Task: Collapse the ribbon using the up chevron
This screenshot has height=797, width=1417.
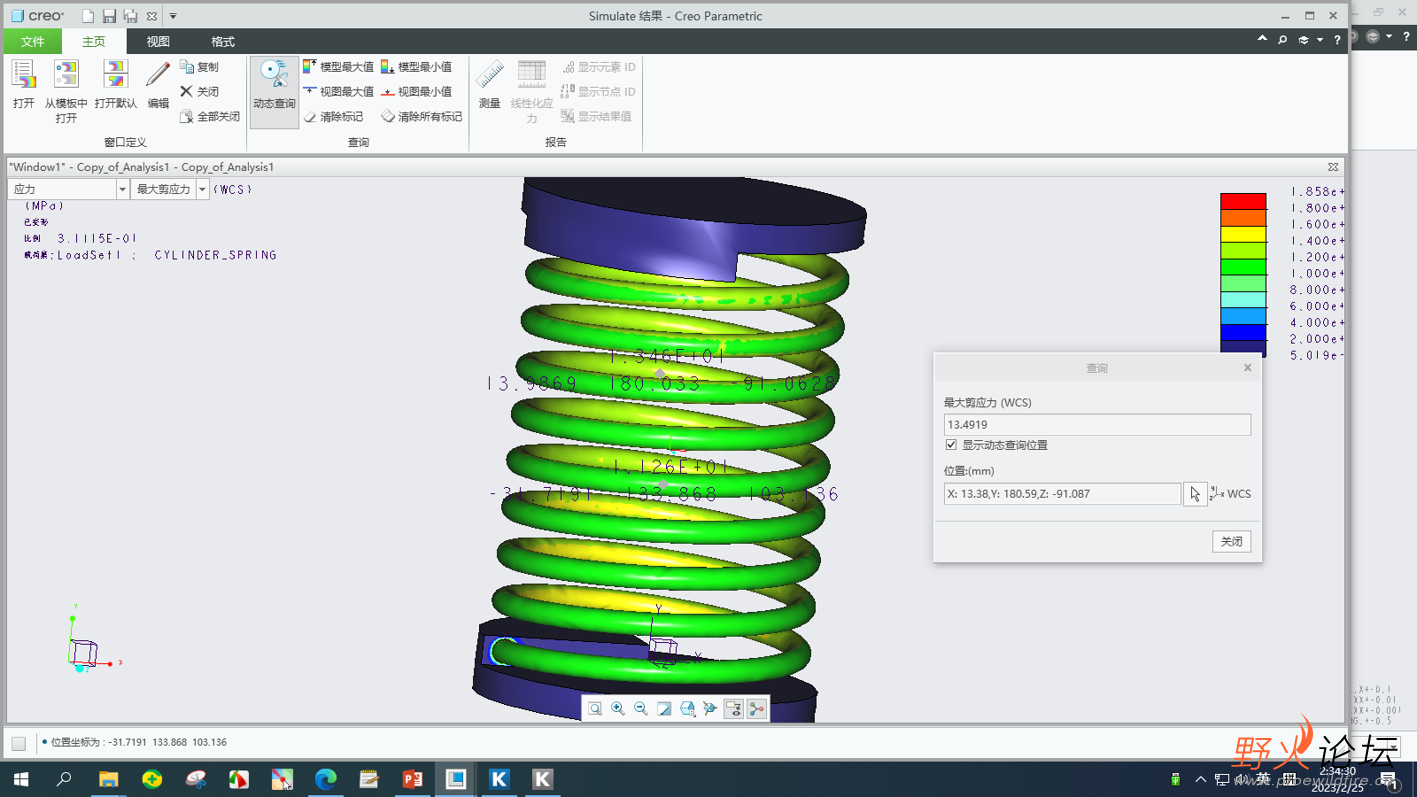Action: pyautogui.click(x=1262, y=39)
